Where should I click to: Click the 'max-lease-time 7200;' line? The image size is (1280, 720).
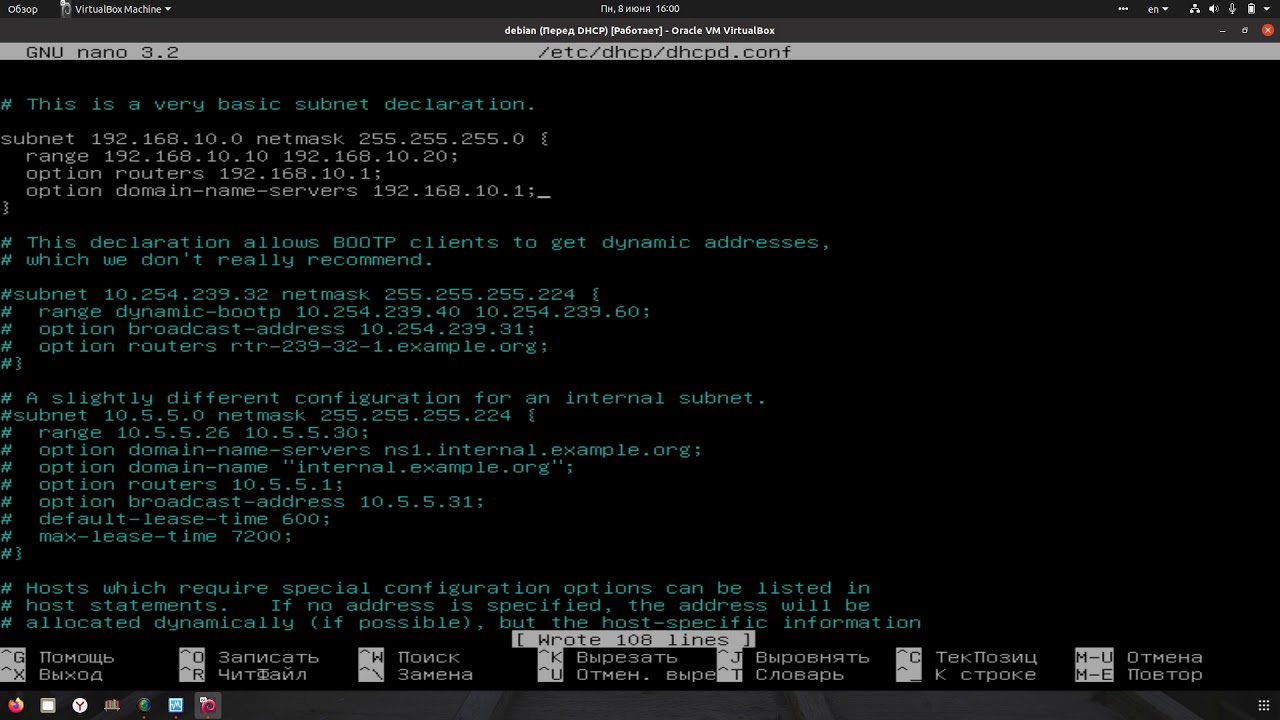click(x=147, y=537)
